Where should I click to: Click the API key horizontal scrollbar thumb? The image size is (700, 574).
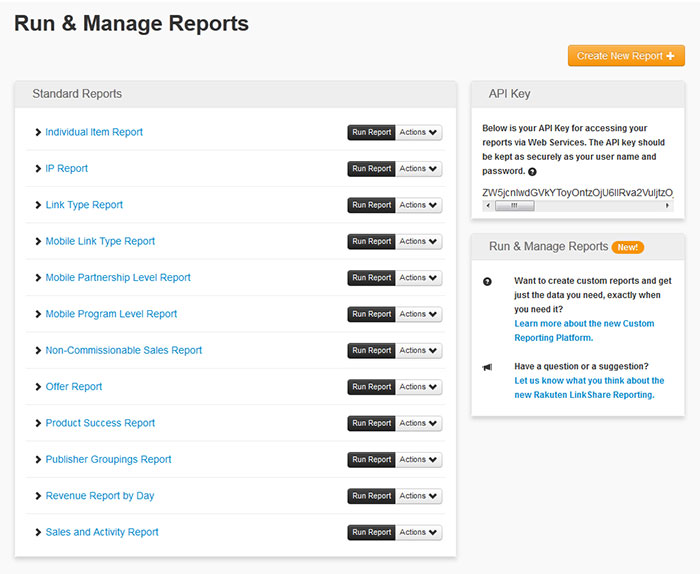[x=513, y=206]
